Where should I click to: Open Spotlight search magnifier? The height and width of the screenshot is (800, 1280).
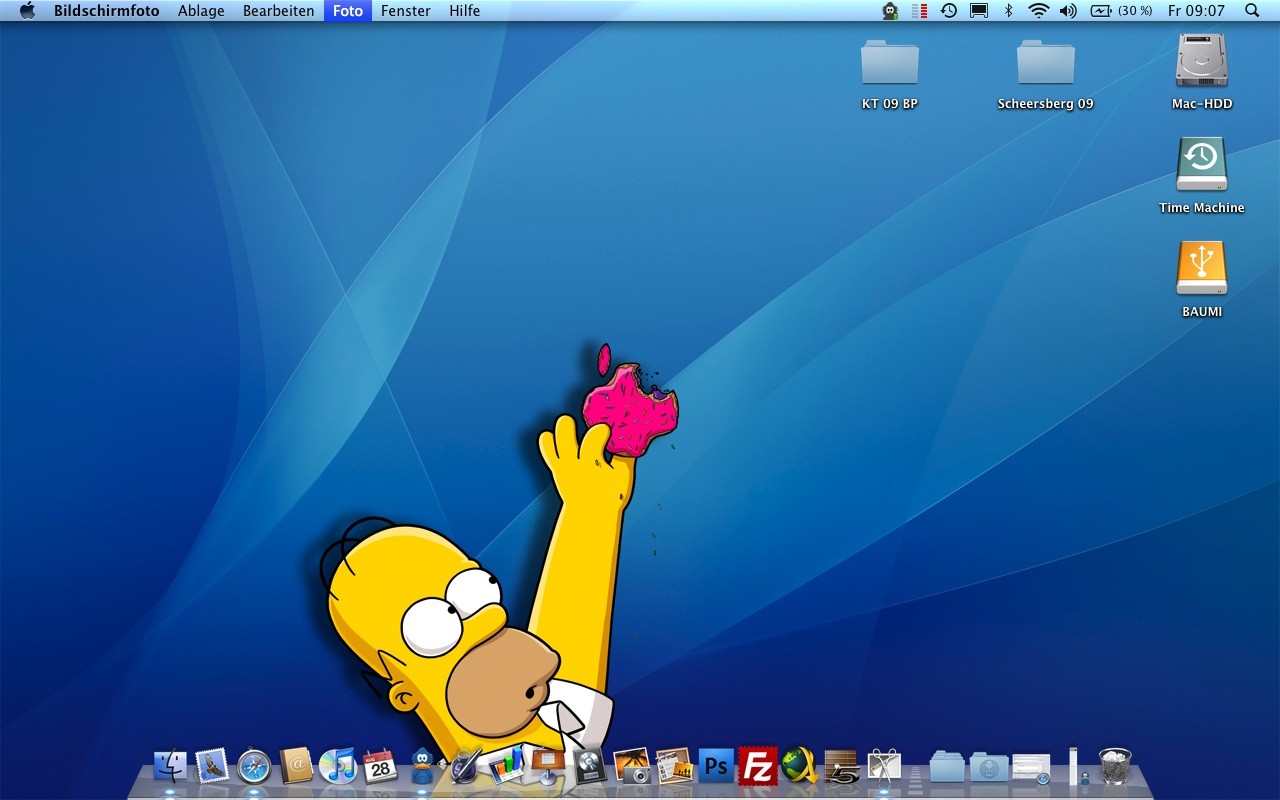pyautogui.click(x=1252, y=11)
